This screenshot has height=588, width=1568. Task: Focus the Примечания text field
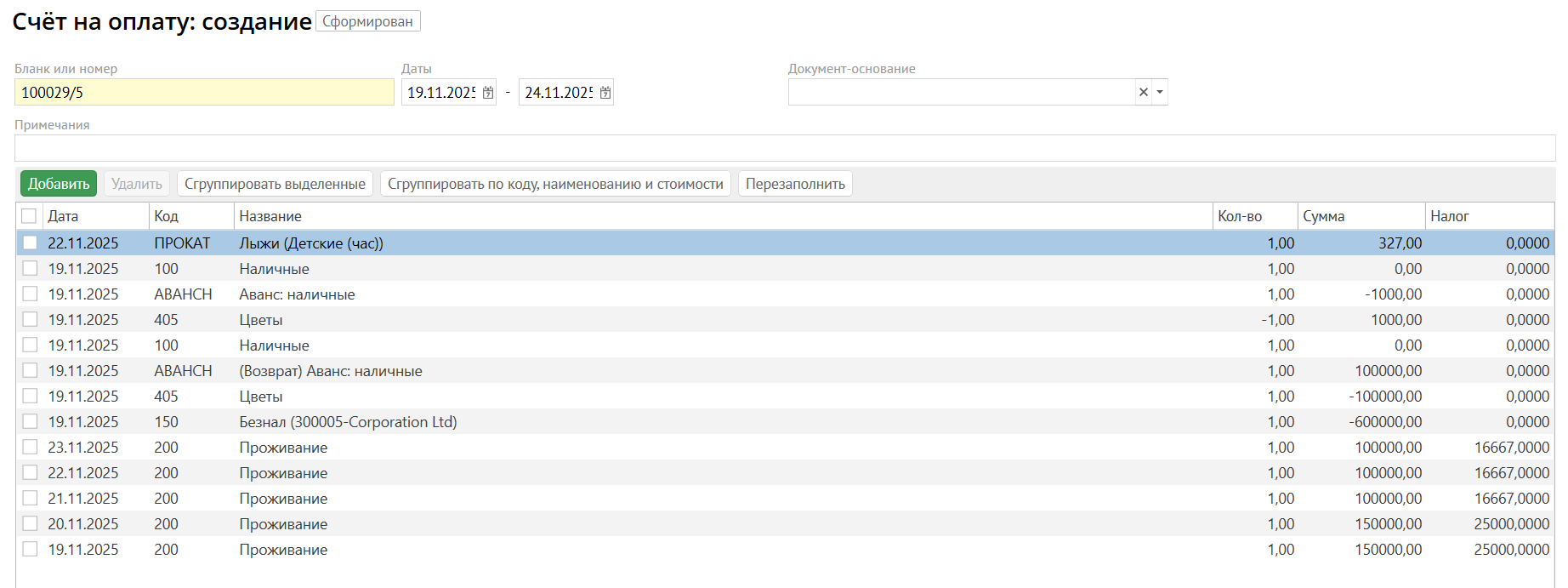[785, 148]
